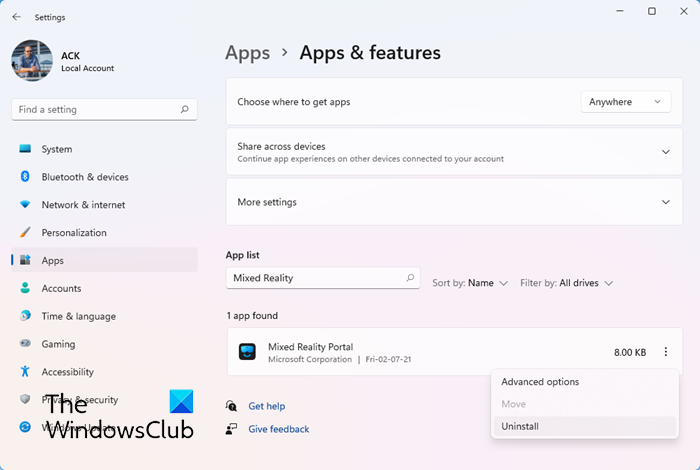
Task: Maximize the Settings window
Action: [x=652, y=11]
